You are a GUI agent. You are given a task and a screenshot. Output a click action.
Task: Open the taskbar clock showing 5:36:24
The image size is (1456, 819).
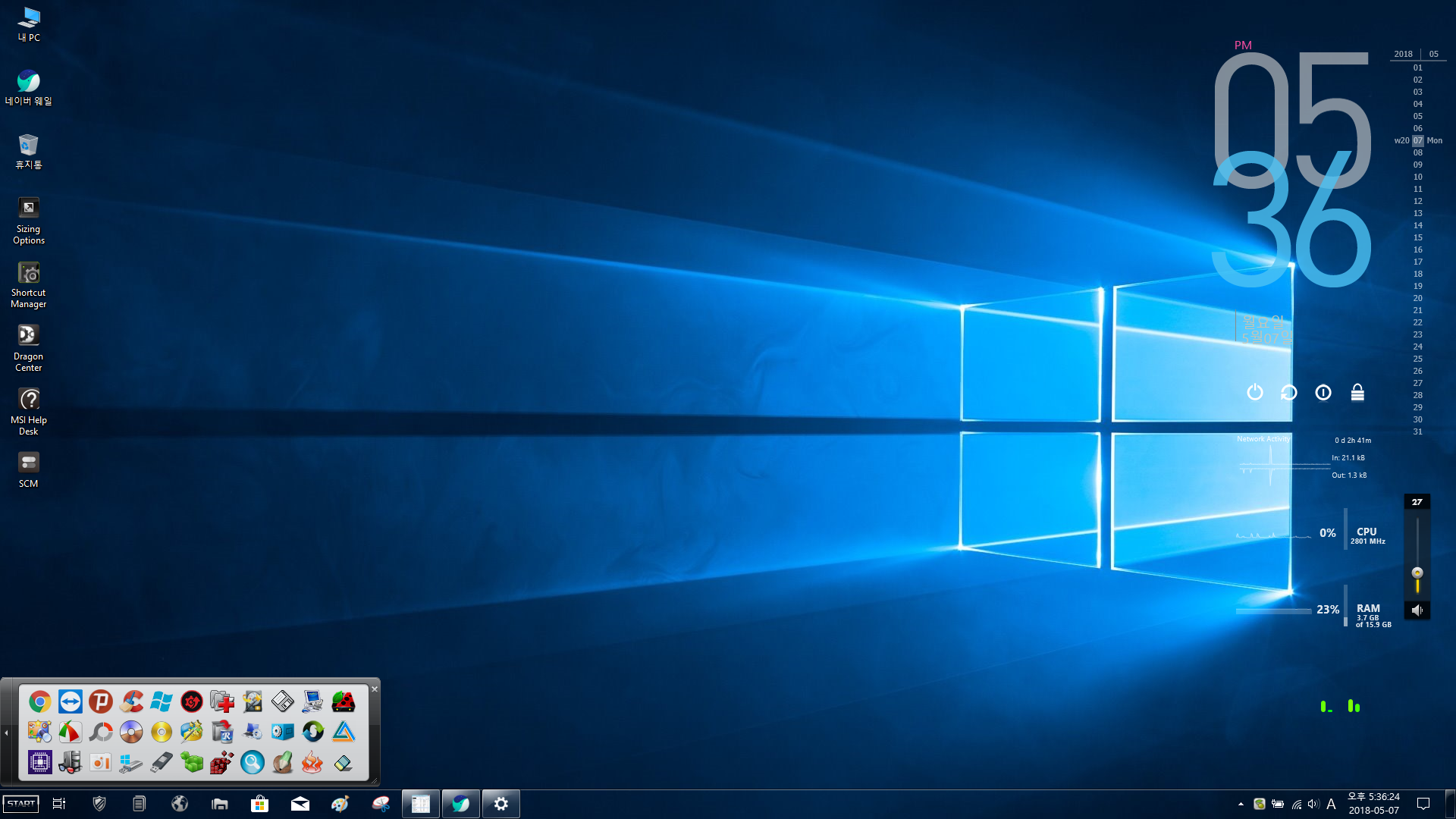pyautogui.click(x=1373, y=804)
